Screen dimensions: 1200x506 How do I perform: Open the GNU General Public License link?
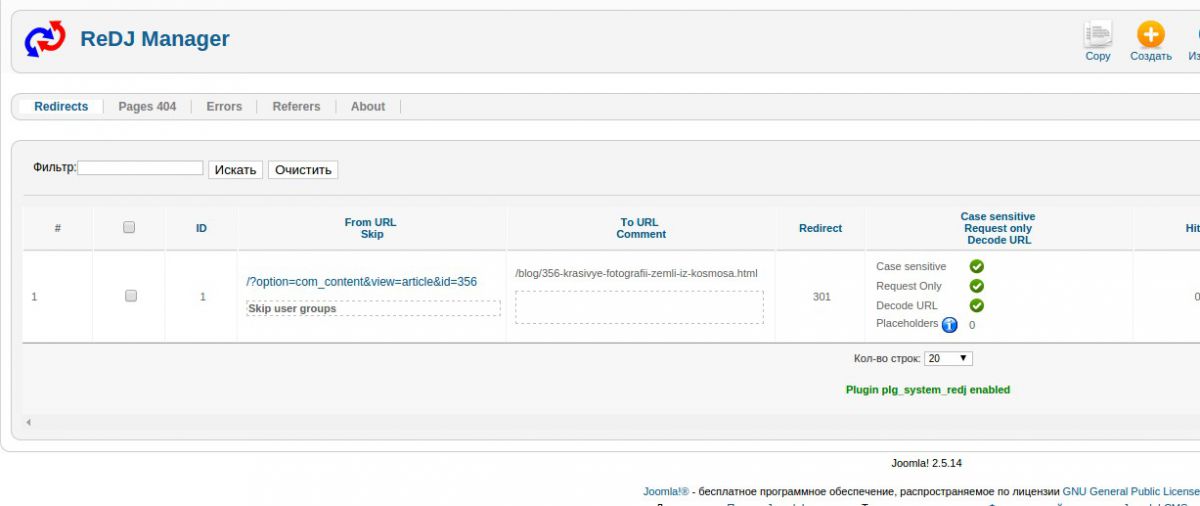click(1131, 492)
